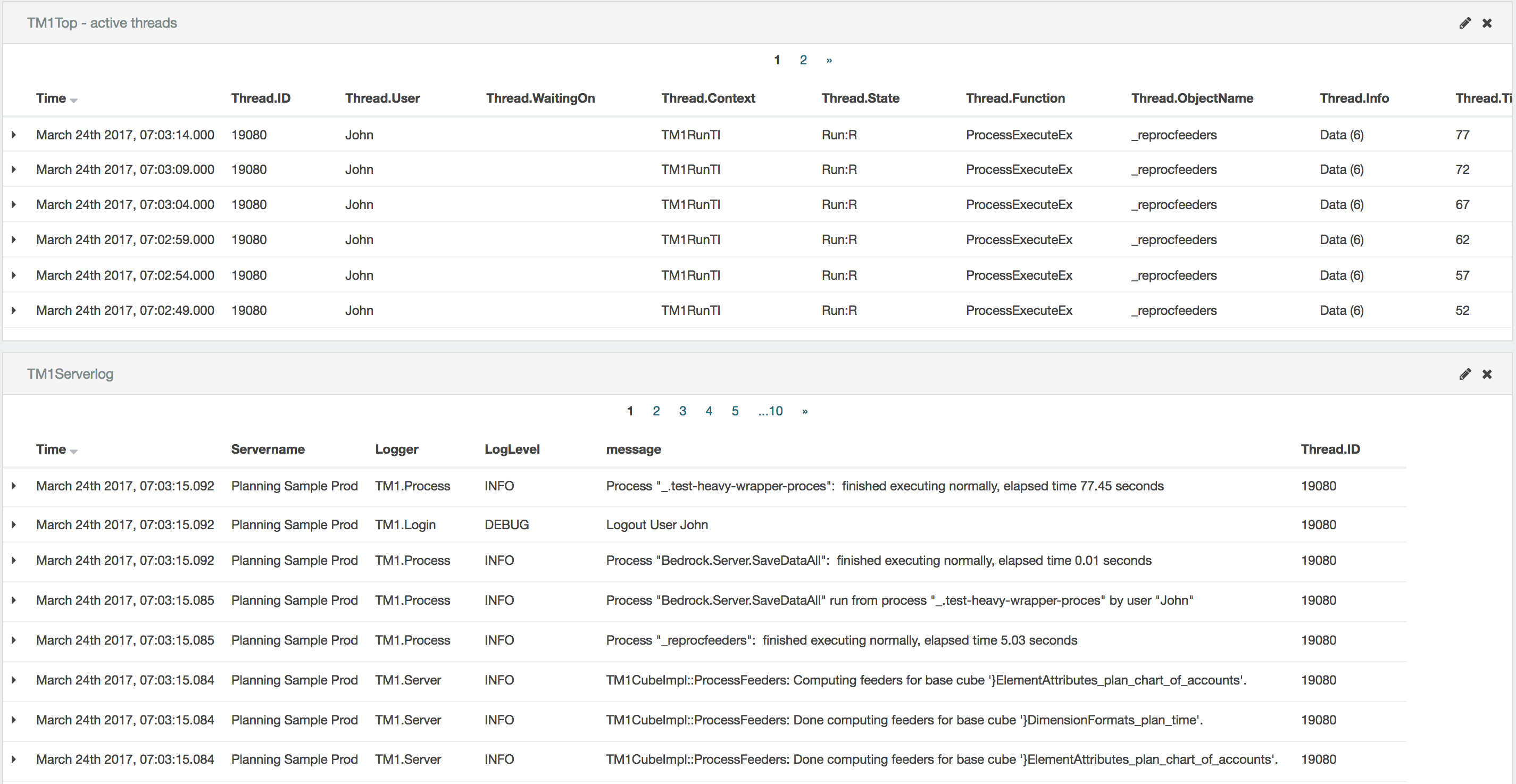Sort by Thread.ObjectName column

click(1192, 98)
